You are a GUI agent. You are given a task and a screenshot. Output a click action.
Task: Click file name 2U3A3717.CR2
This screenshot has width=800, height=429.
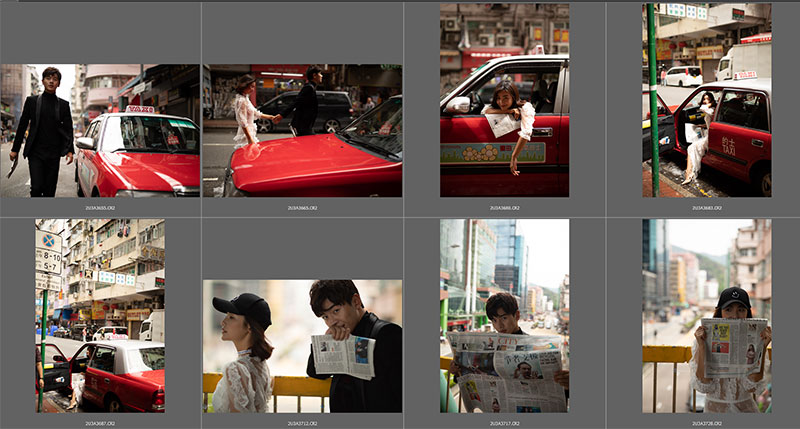[505, 423]
